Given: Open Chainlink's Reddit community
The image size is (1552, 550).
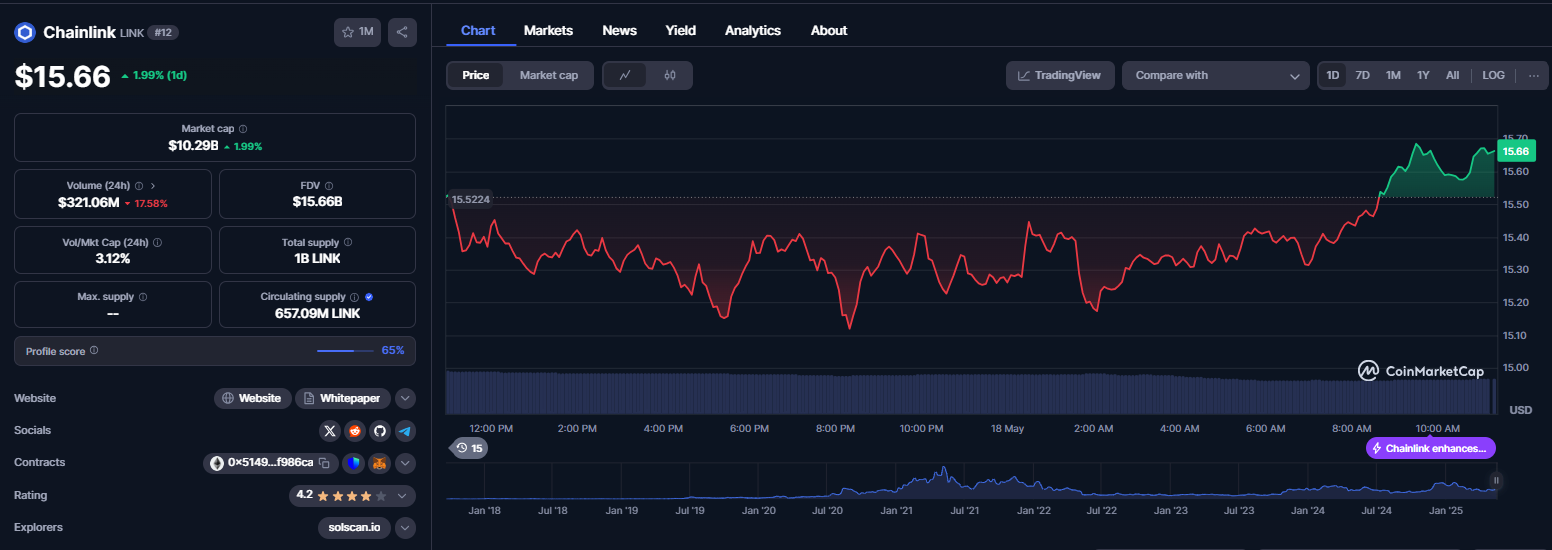Looking at the screenshot, I should (x=355, y=431).
